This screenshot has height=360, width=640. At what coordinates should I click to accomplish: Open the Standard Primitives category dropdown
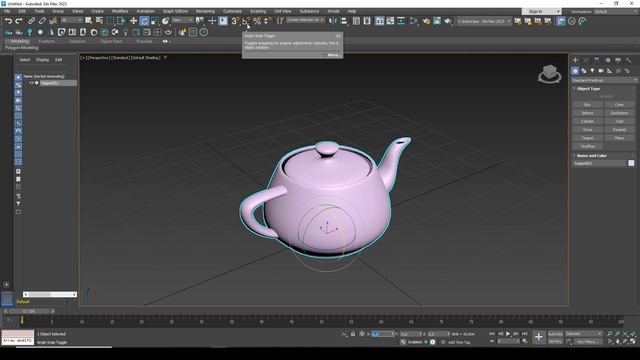coord(604,80)
